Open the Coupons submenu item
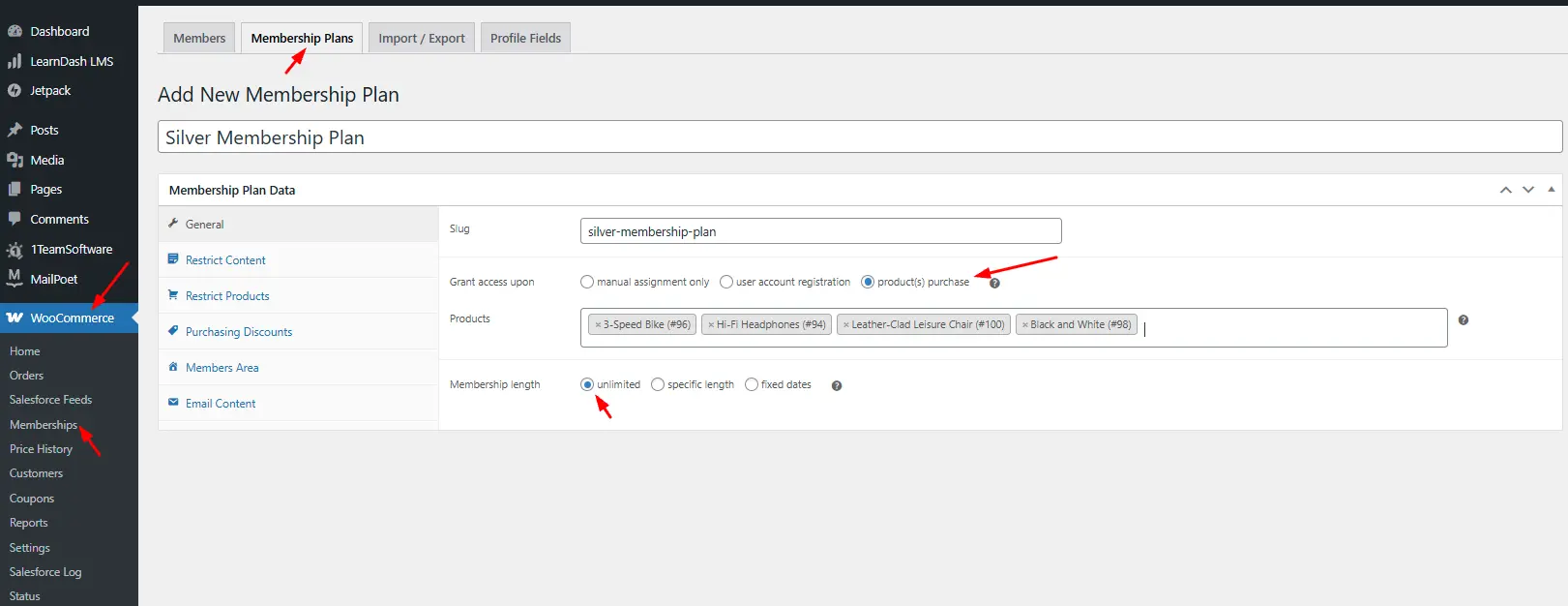This screenshot has width=1568, height=606. [32, 499]
